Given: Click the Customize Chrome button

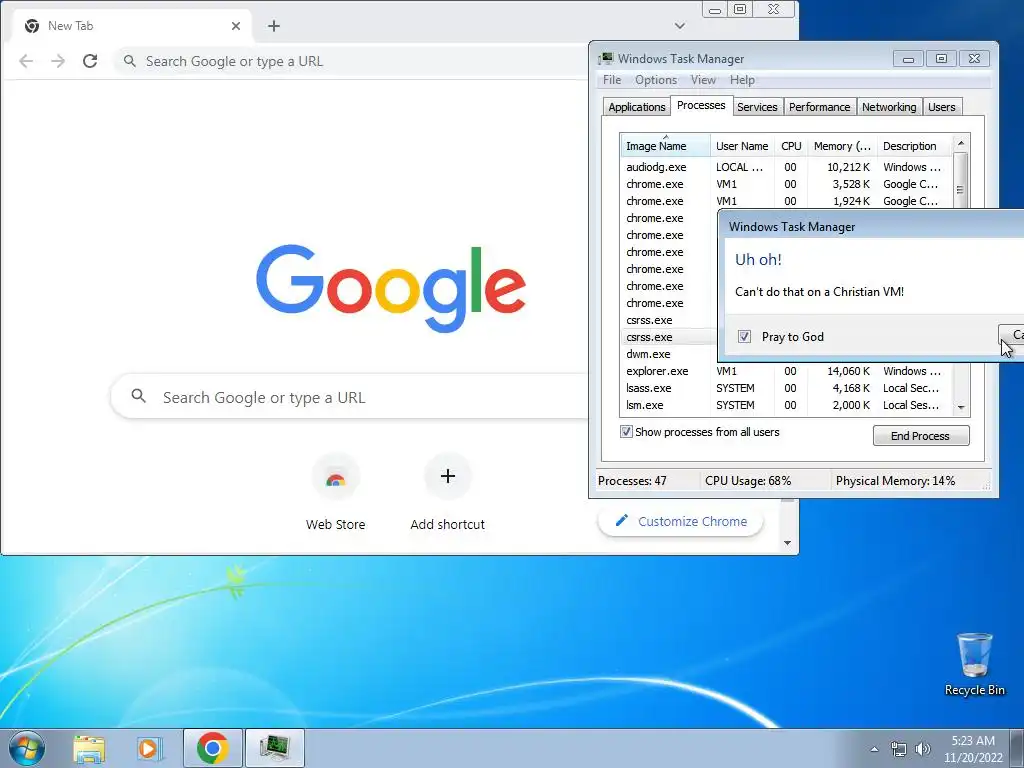Looking at the screenshot, I should click(680, 522).
